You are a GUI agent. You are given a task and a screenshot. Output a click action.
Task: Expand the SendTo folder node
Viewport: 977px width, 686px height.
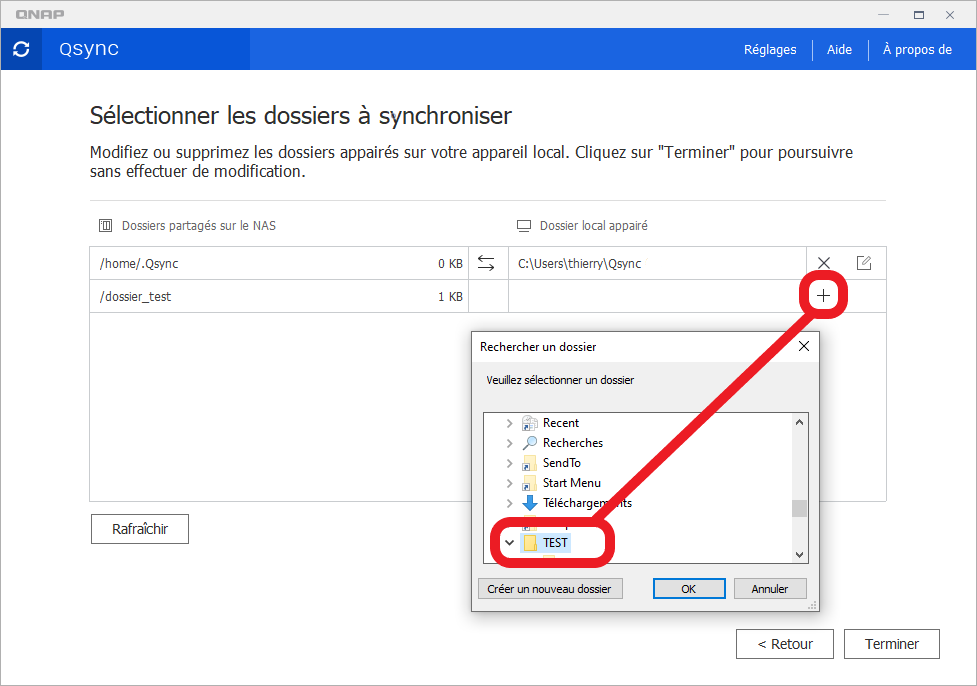pos(509,463)
